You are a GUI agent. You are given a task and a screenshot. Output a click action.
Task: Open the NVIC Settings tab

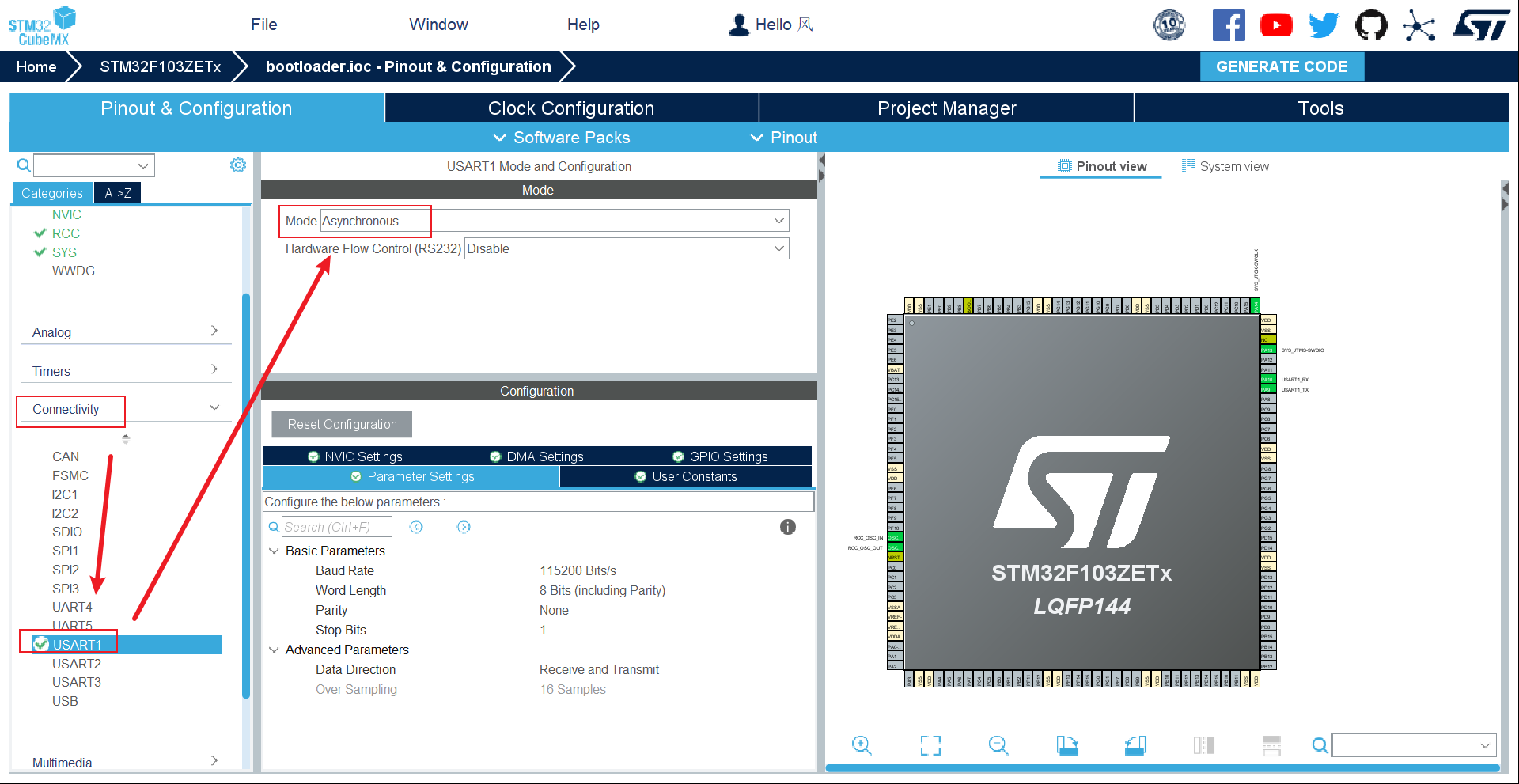point(354,456)
